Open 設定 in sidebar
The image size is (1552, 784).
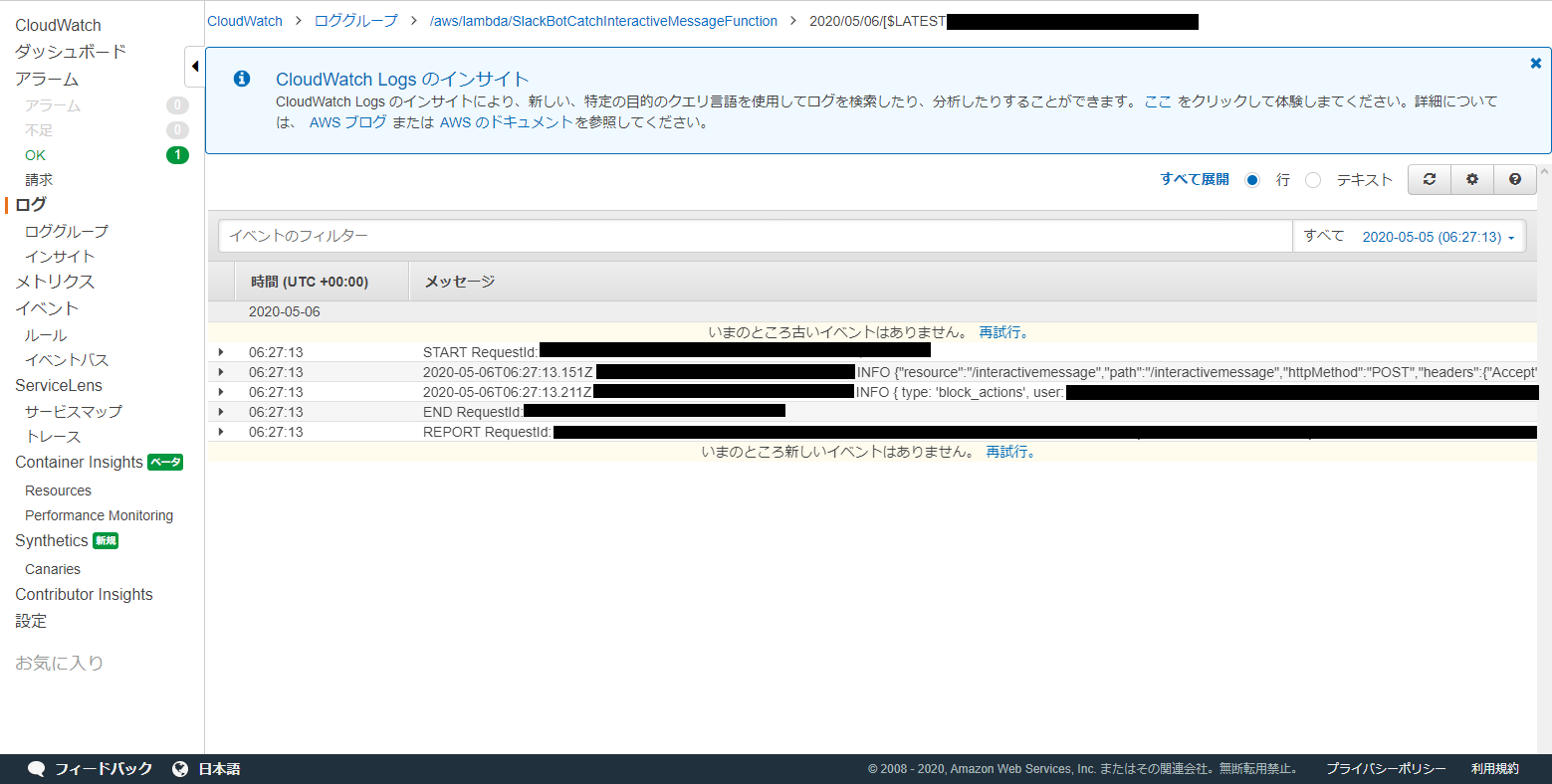pyautogui.click(x=31, y=621)
